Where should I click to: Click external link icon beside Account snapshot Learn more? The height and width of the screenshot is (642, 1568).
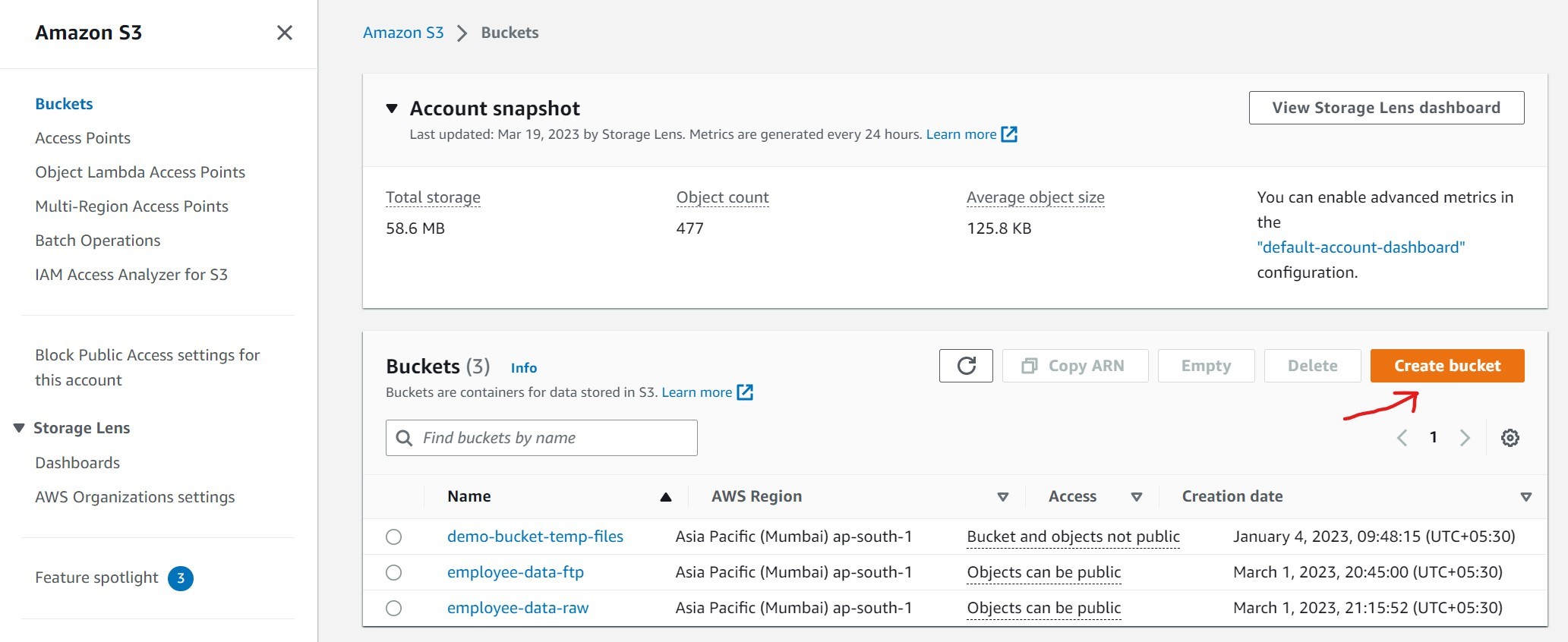(1009, 134)
